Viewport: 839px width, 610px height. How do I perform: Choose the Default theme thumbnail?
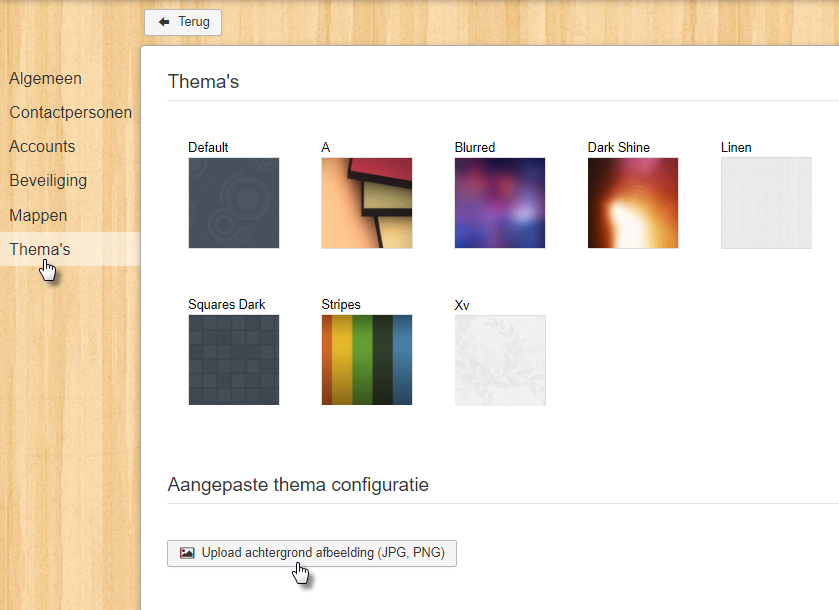(234, 203)
